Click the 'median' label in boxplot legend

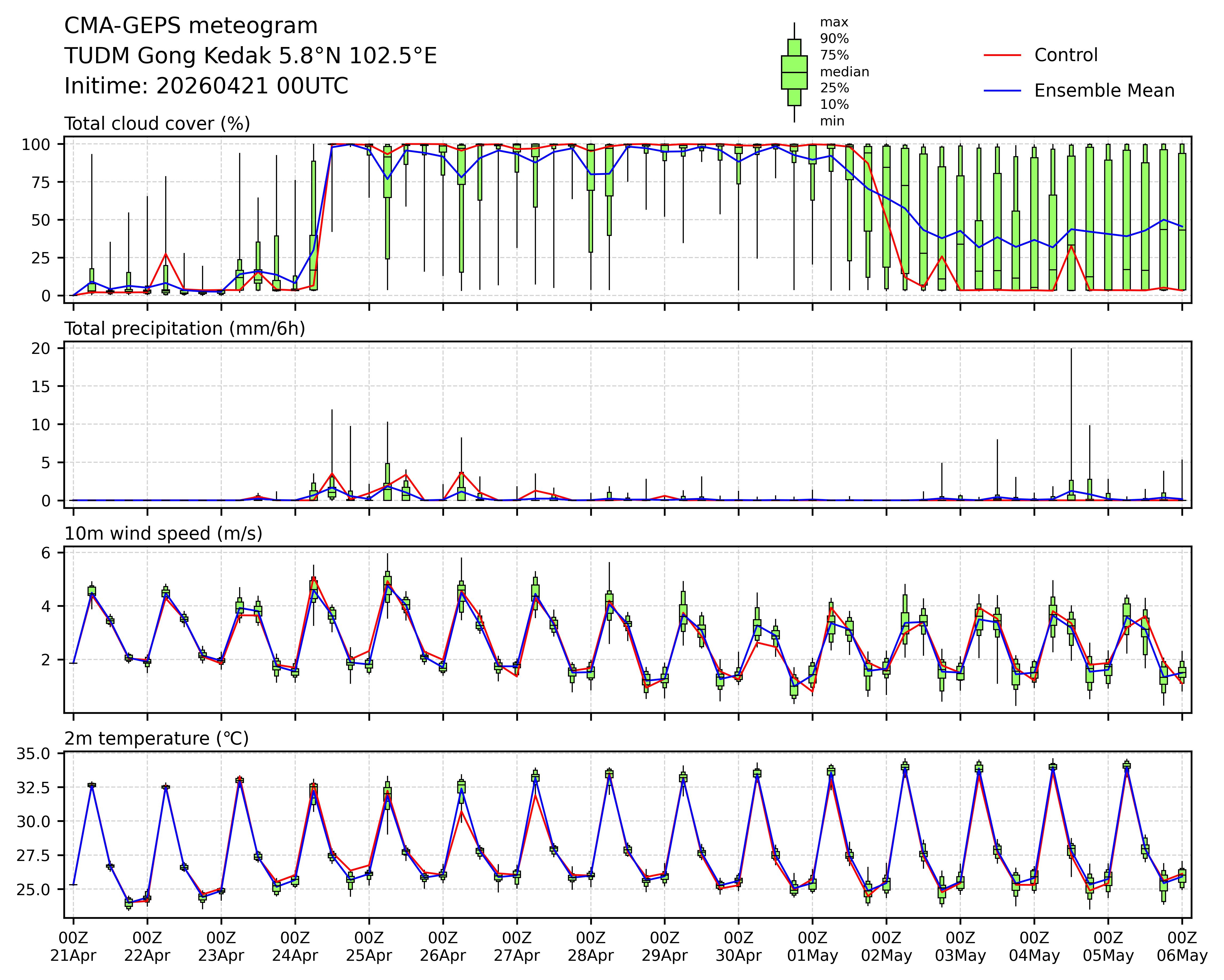click(x=844, y=72)
